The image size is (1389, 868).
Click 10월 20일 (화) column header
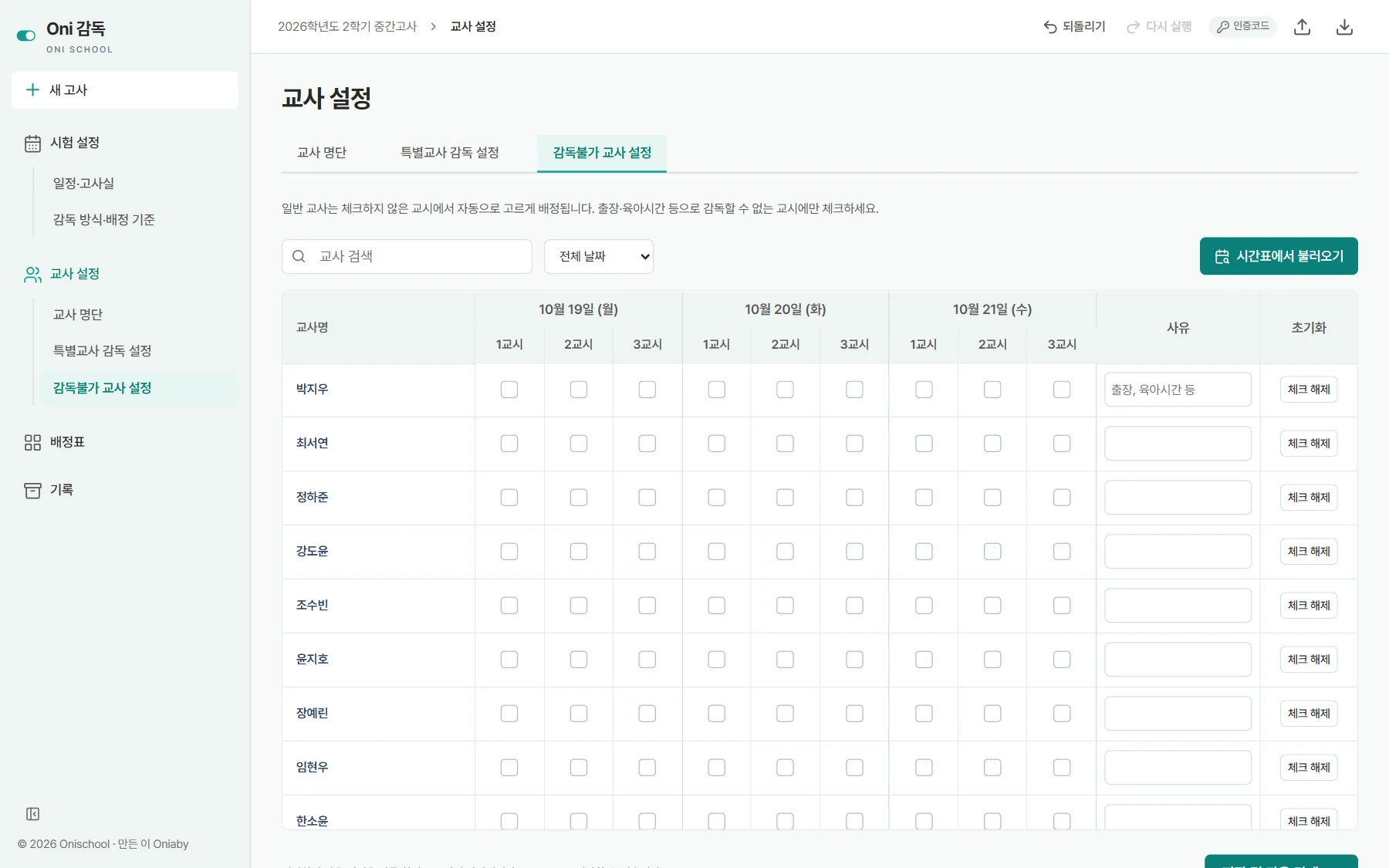tap(786, 309)
